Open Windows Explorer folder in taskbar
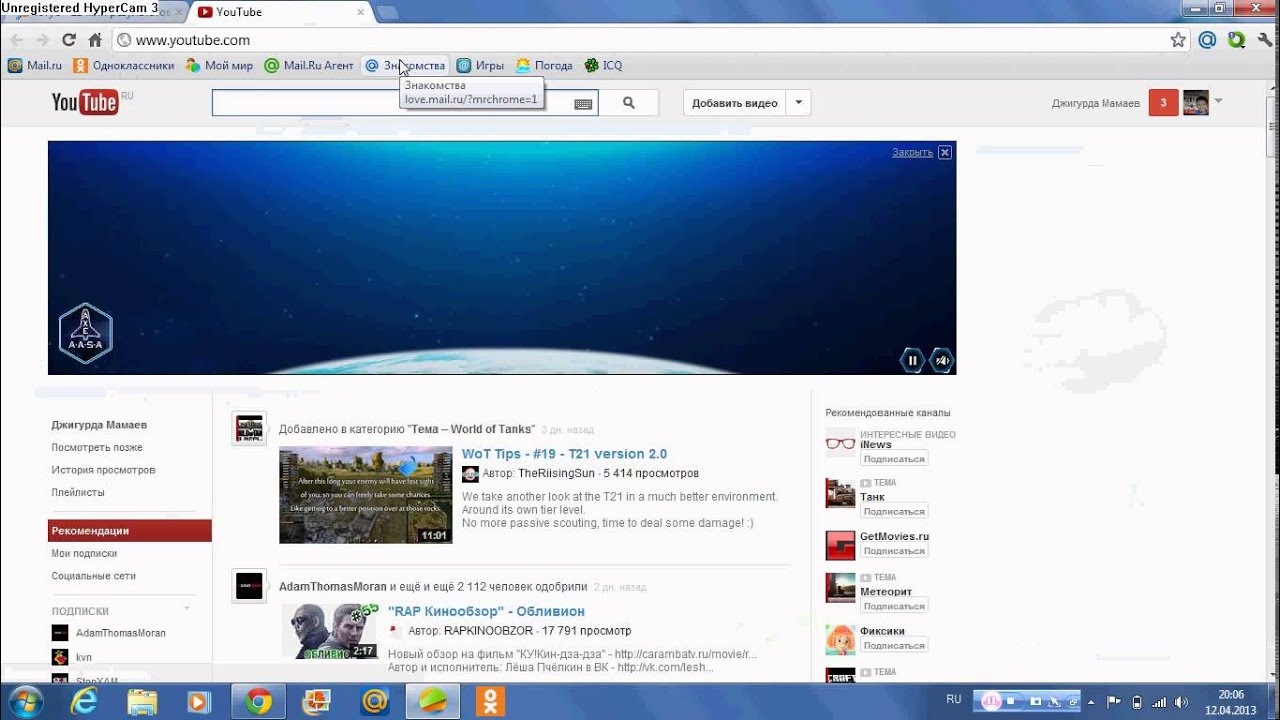 point(142,702)
